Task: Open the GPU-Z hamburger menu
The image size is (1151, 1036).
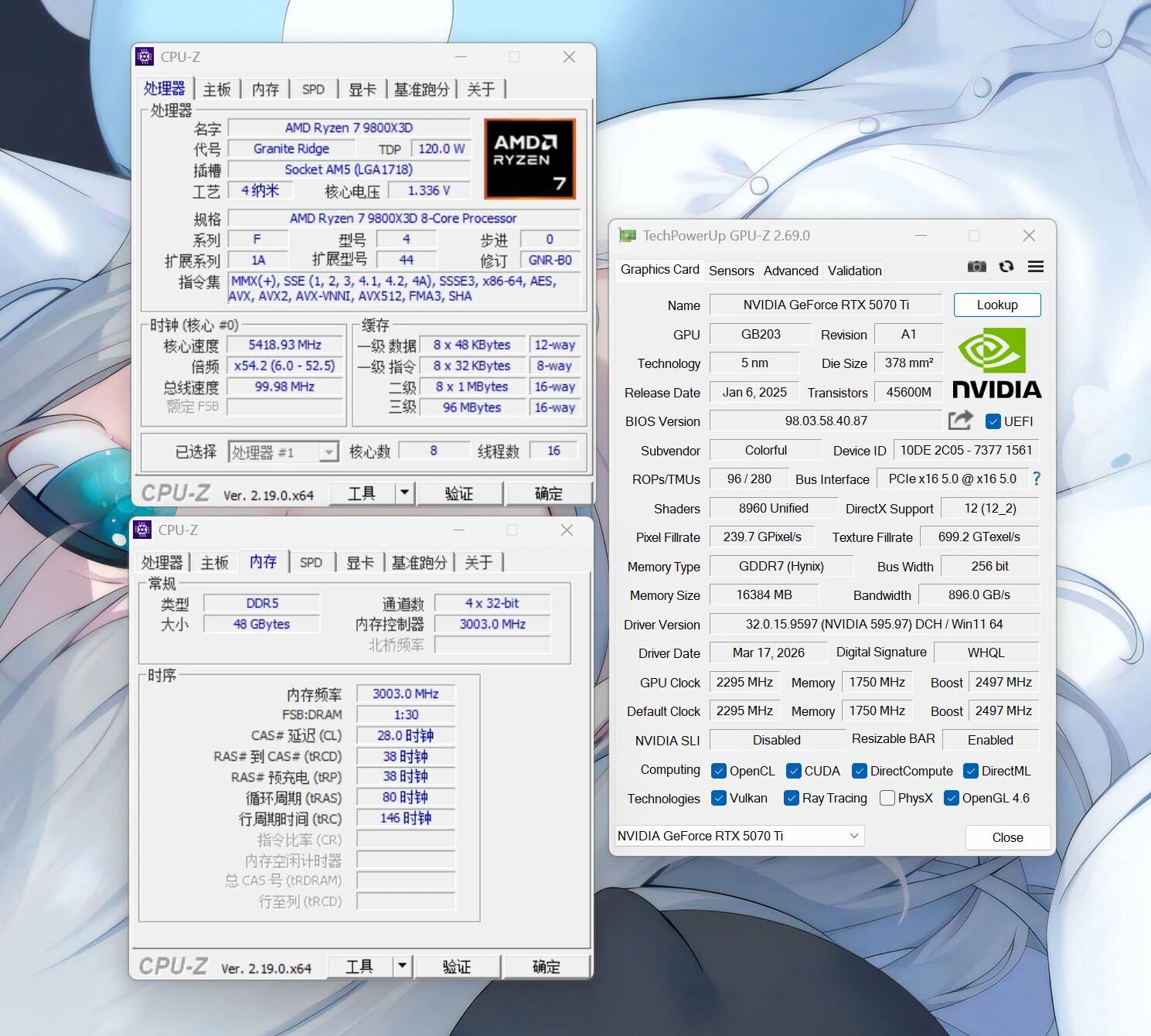Action: (1036, 267)
